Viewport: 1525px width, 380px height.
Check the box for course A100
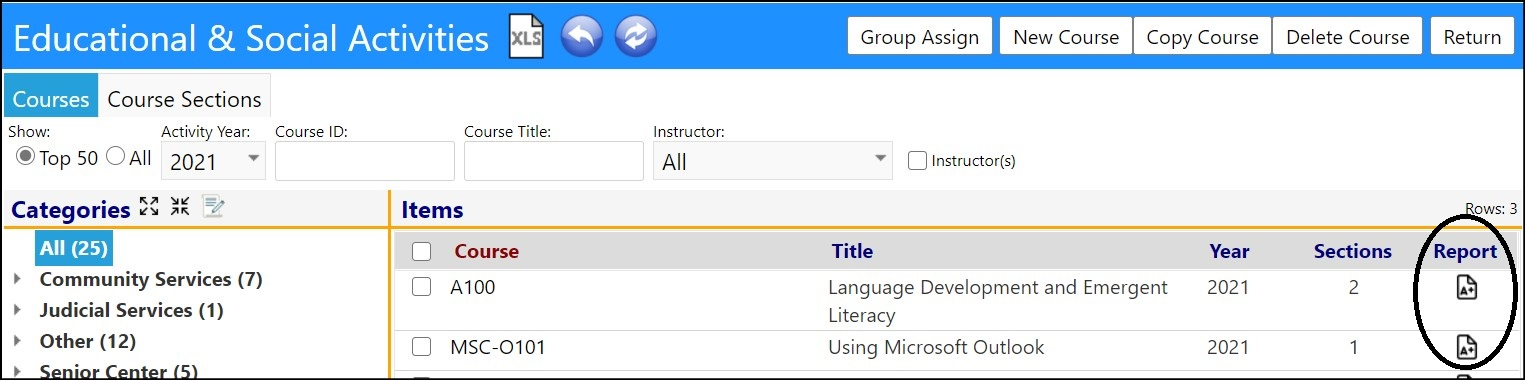(x=422, y=287)
